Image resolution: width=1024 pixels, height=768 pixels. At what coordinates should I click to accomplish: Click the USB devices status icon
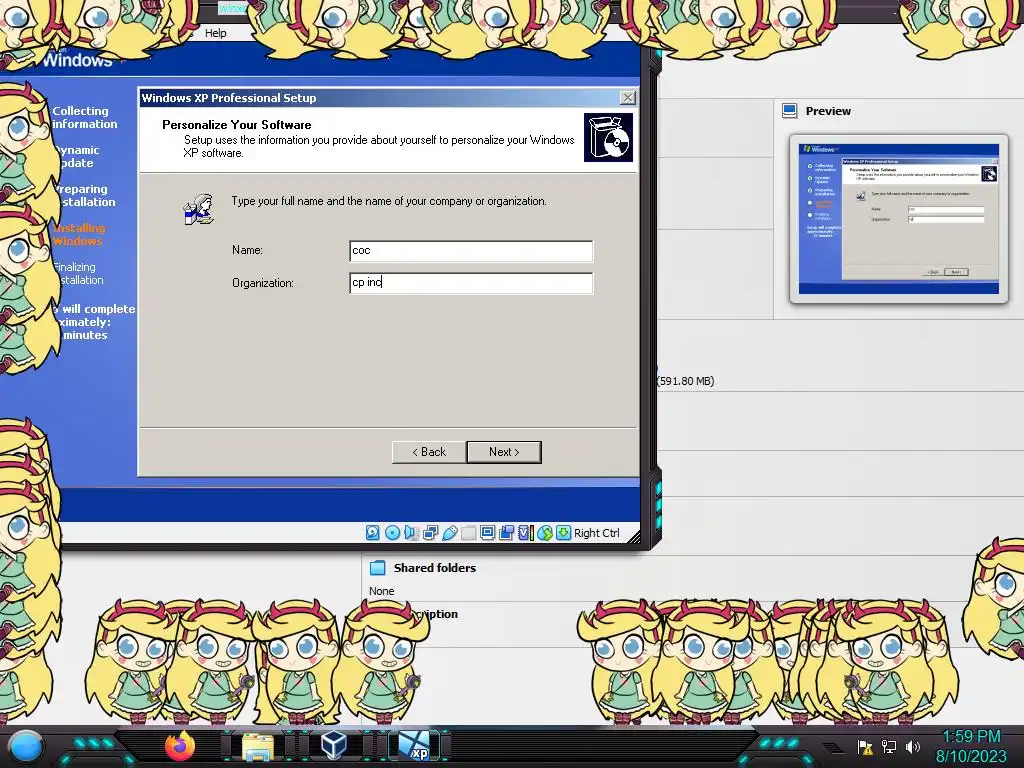[x=449, y=533]
